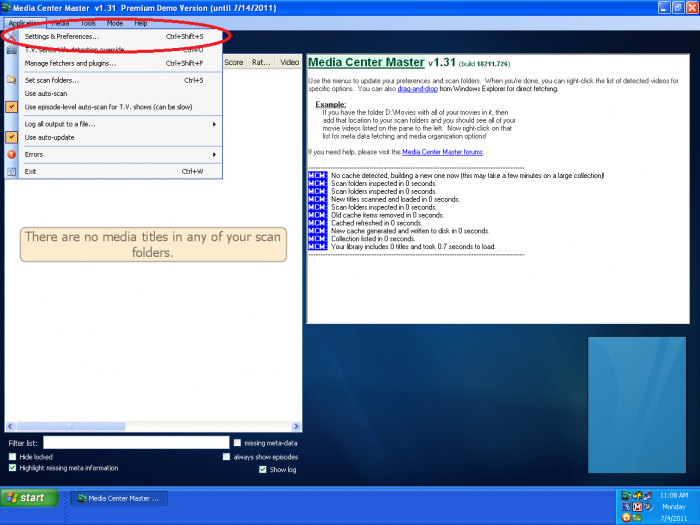Follow the drag-and-drop link
Image resolution: width=700 pixels, height=525 pixels.
click(417, 89)
